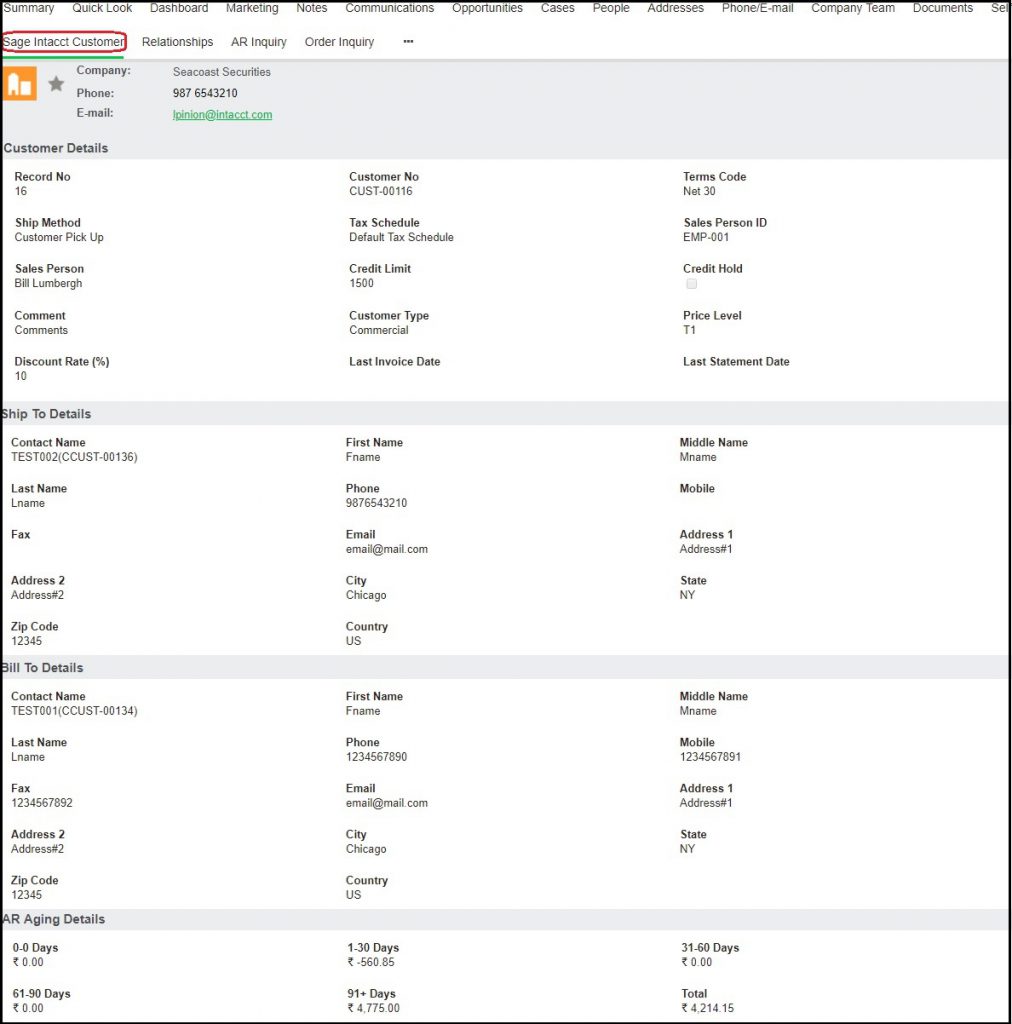
Task: Open the Order Inquiry tab
Action: [339, 42]
